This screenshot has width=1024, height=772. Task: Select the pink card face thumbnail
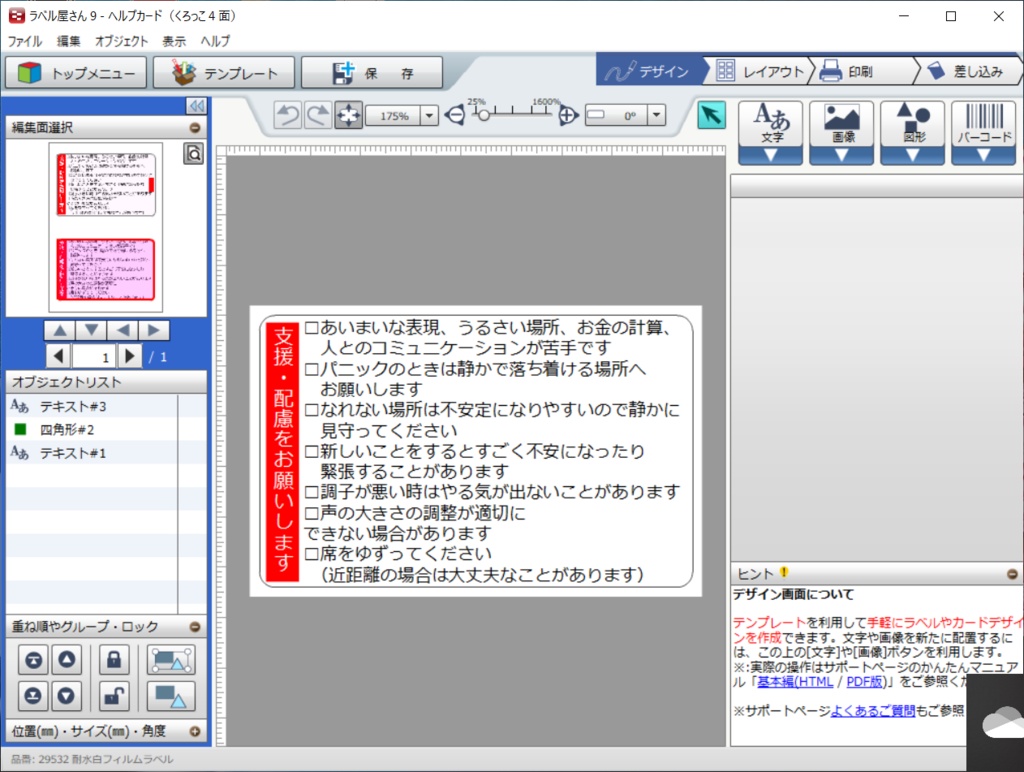tap(106, 270)
